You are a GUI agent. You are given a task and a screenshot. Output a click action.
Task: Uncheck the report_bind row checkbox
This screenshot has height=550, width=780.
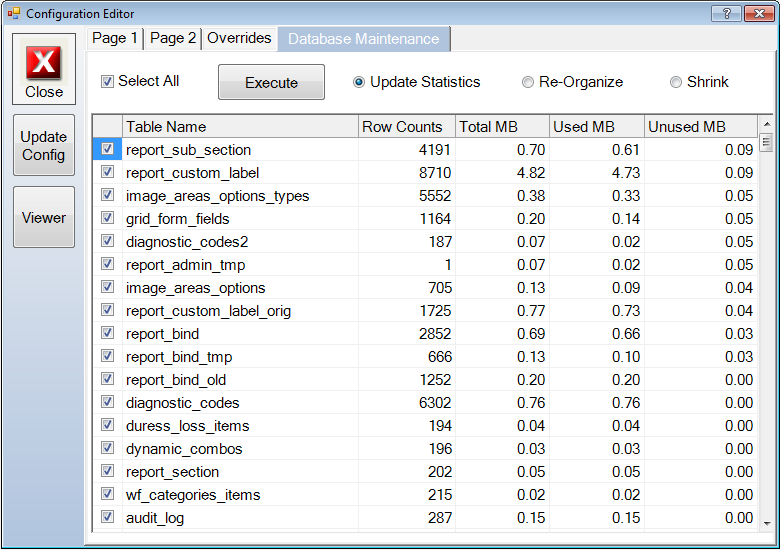tap(107, 333)
